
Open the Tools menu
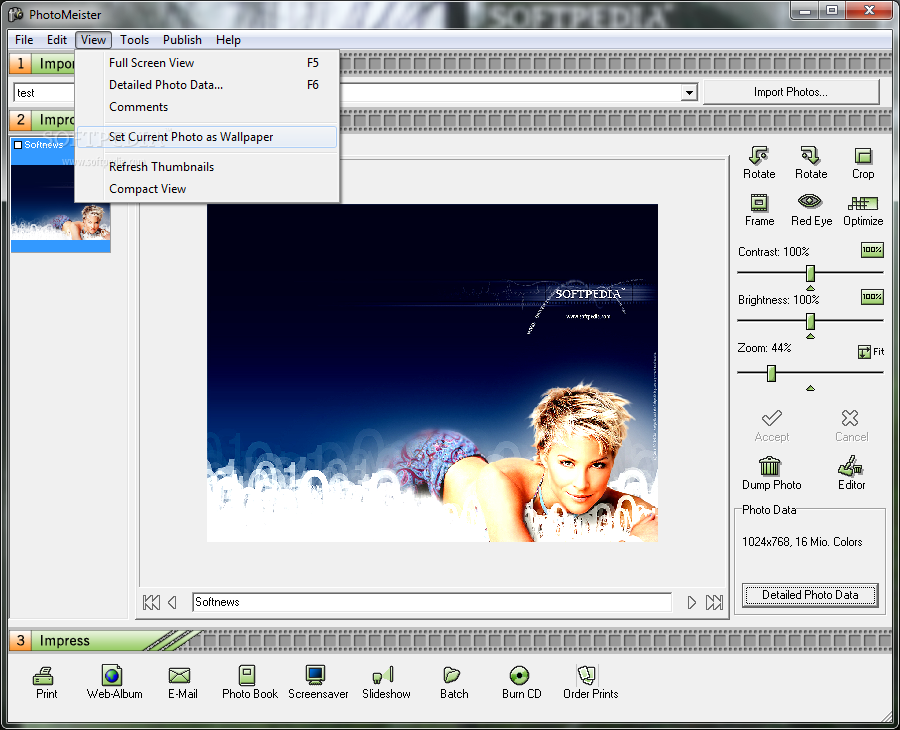(134, 40)
